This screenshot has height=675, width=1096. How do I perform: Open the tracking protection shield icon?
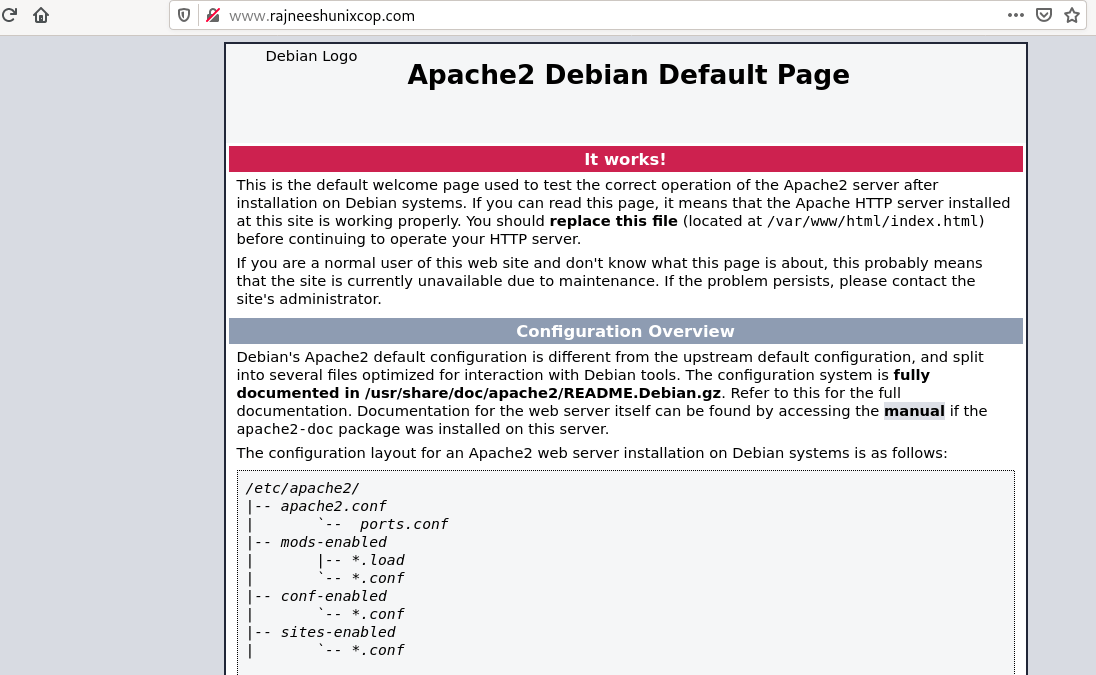click(184, 15)
